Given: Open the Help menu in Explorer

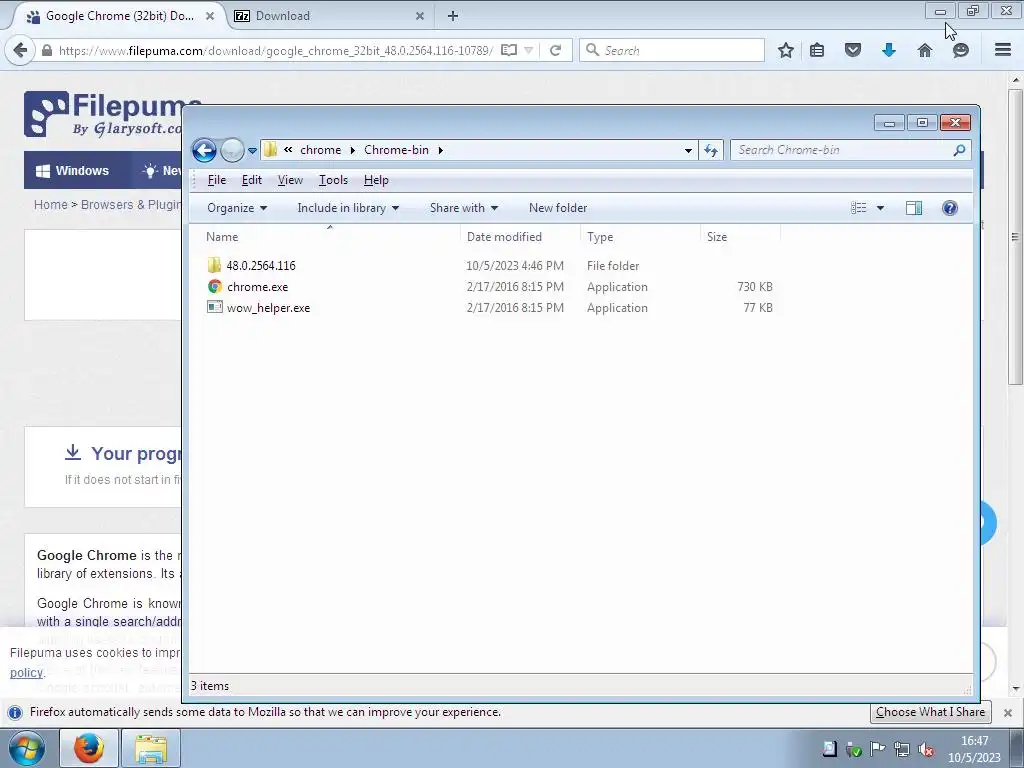Looking at the screenshot, I should point(376,180).
